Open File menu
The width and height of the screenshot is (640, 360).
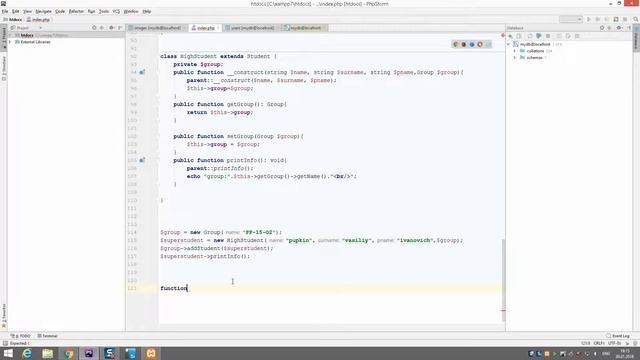5,11
